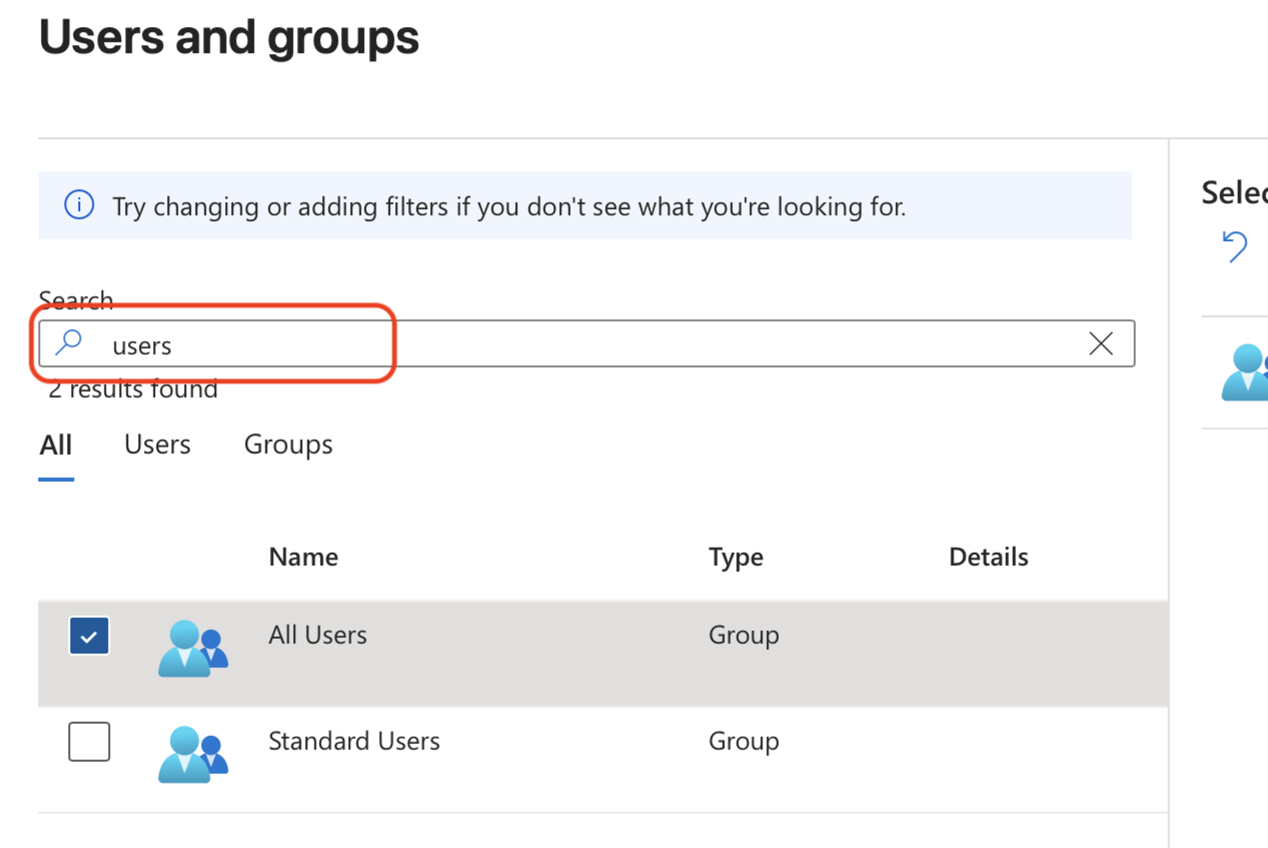Image resolution: width=1268 pixels, height=848 pixels.
Task: Click the 2 results found text
Action: tap(131, 389)
